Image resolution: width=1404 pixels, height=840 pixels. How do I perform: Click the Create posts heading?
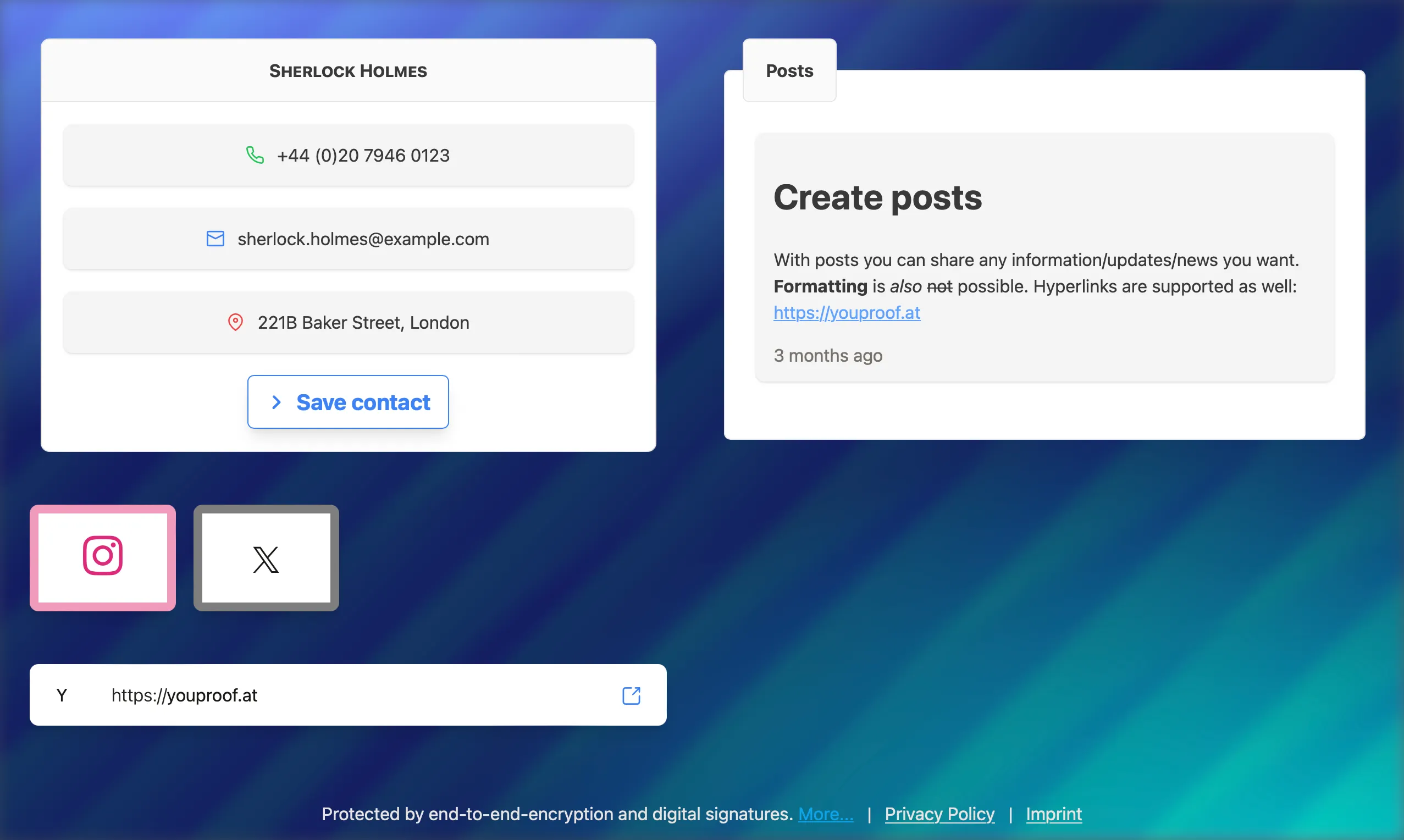click(x=877, y=197)
